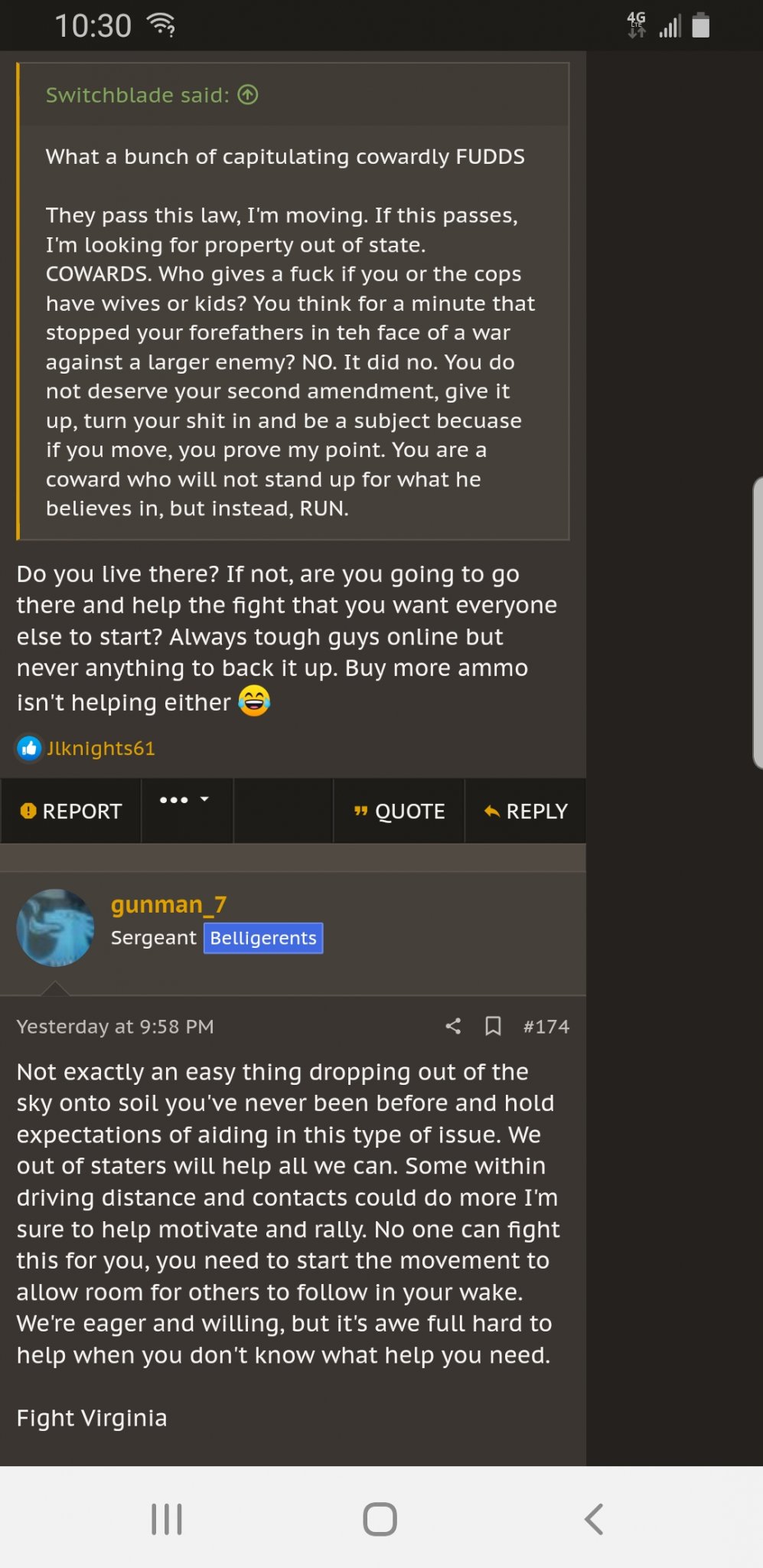Click the thumbs-up like reaction icon
This screenshot has height=1568, width=763.
29,748
